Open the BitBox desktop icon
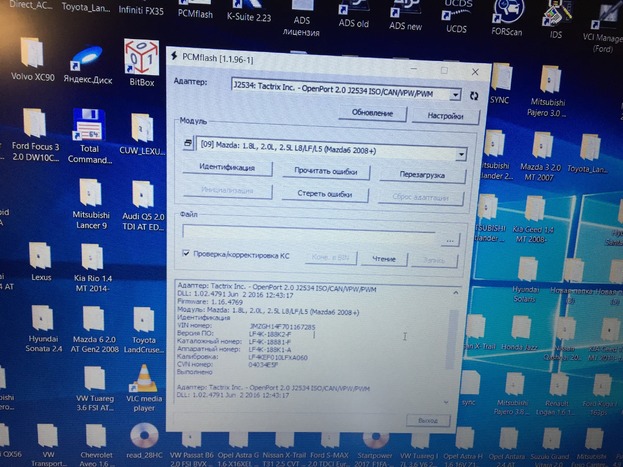The height and width of the screenshot is (467, 623). tap(140, 63)
